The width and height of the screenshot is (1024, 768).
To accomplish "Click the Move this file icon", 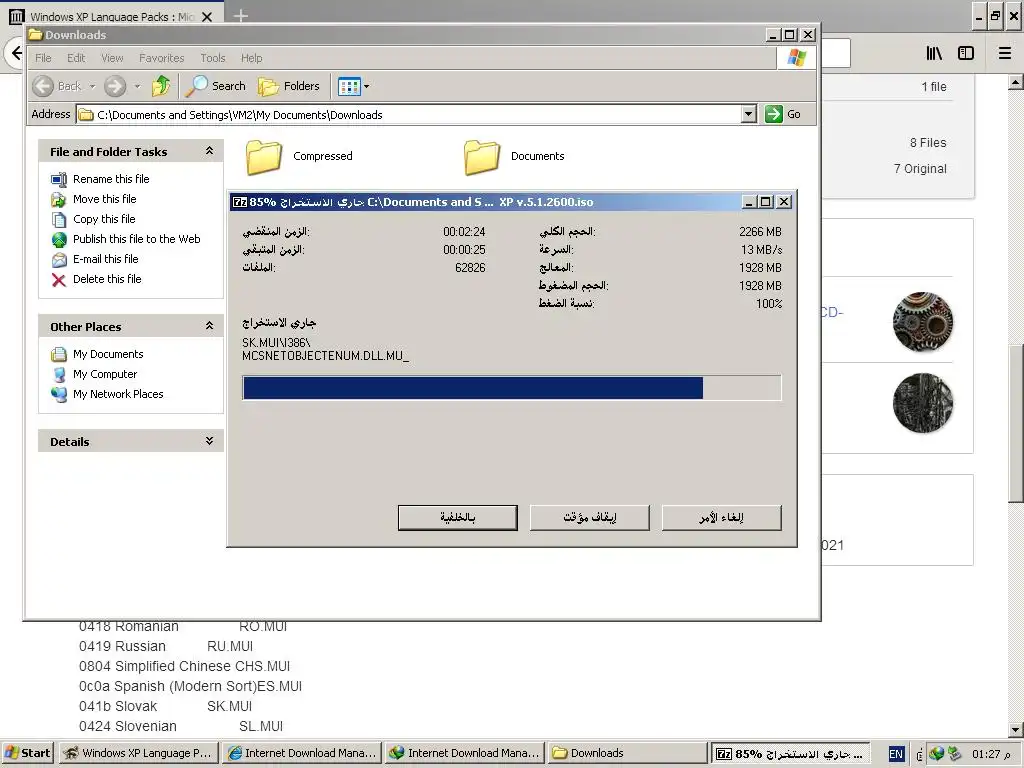I will point(59,199).
